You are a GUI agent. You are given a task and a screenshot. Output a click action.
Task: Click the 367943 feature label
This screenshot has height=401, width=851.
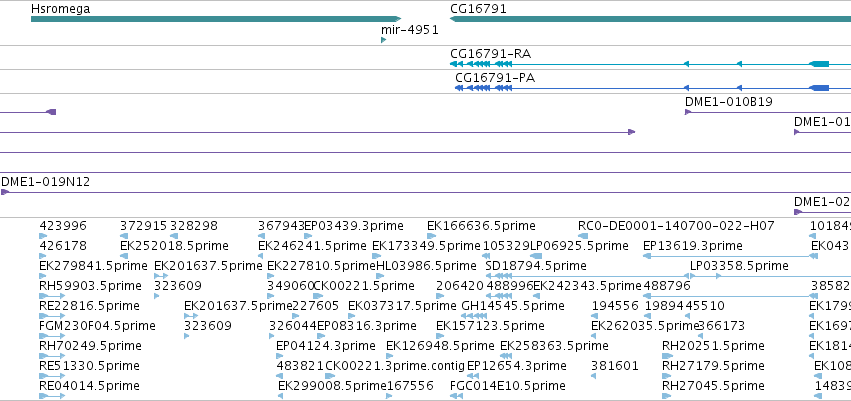(281, 225)
